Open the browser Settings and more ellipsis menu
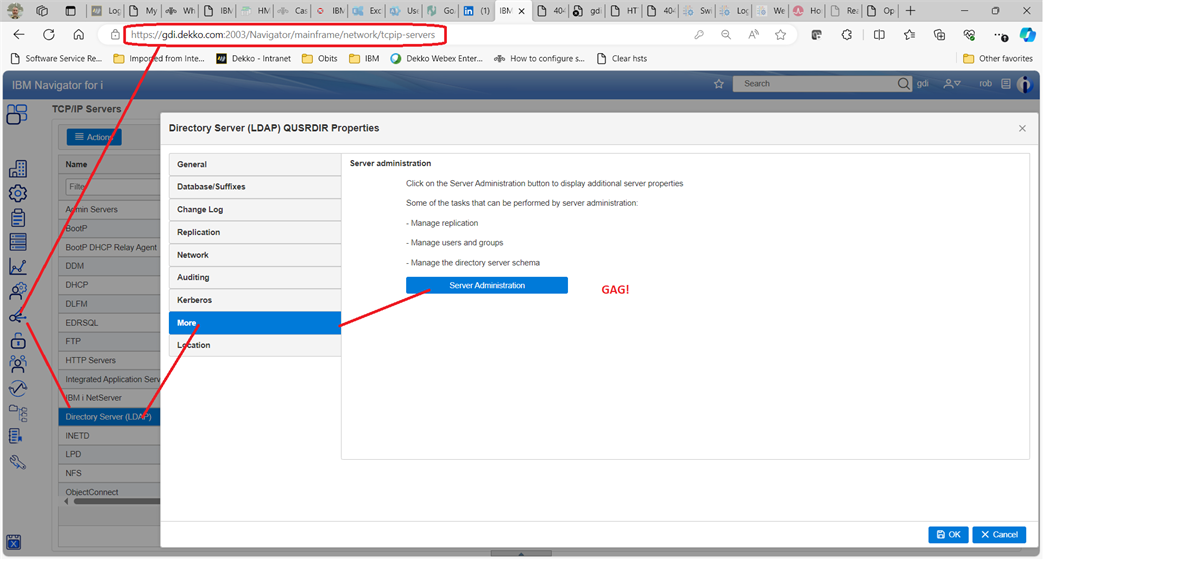The image size is (1200, 571). [x=999, y=35]
